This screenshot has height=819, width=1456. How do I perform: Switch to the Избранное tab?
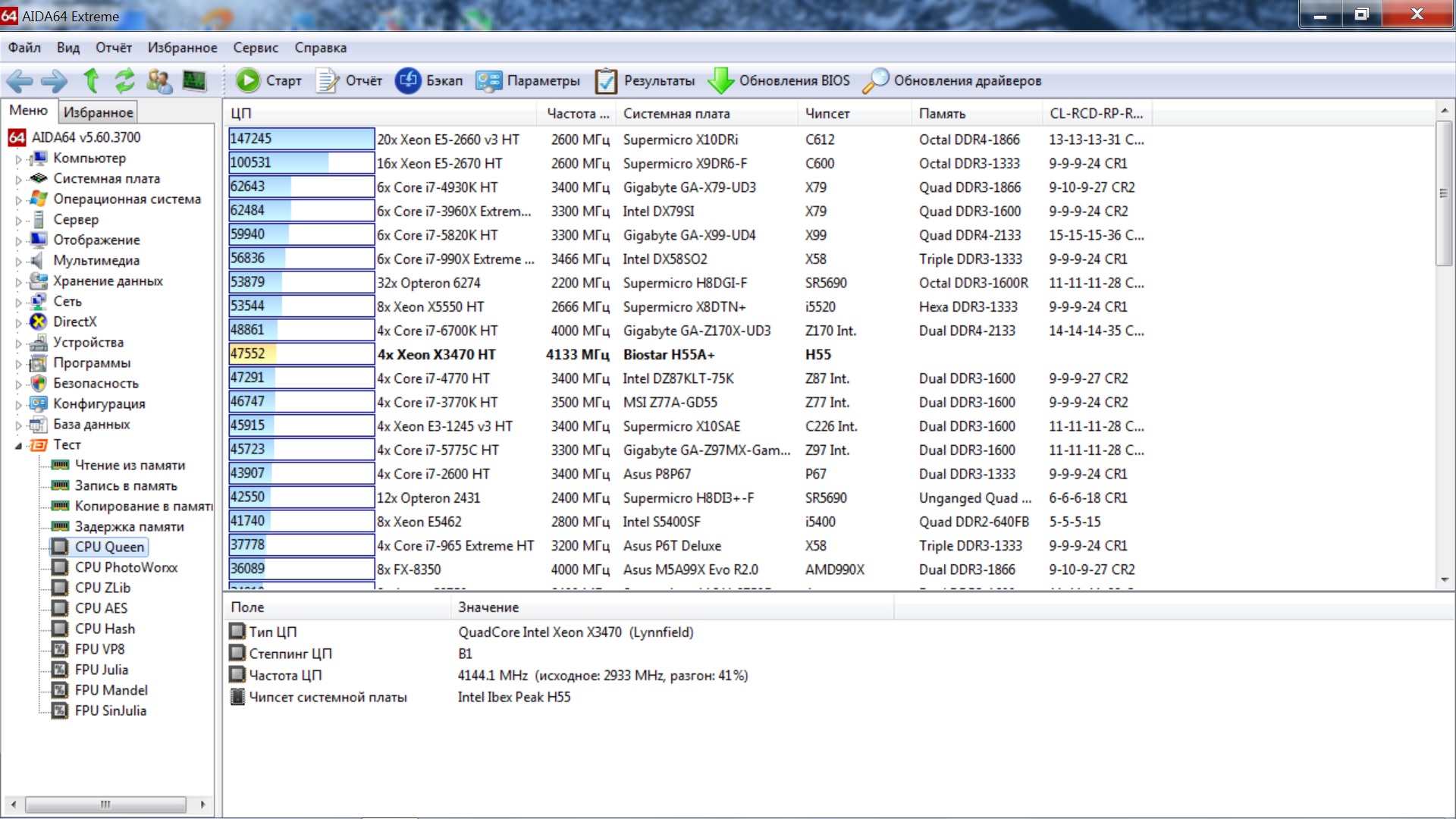(99, 112)
